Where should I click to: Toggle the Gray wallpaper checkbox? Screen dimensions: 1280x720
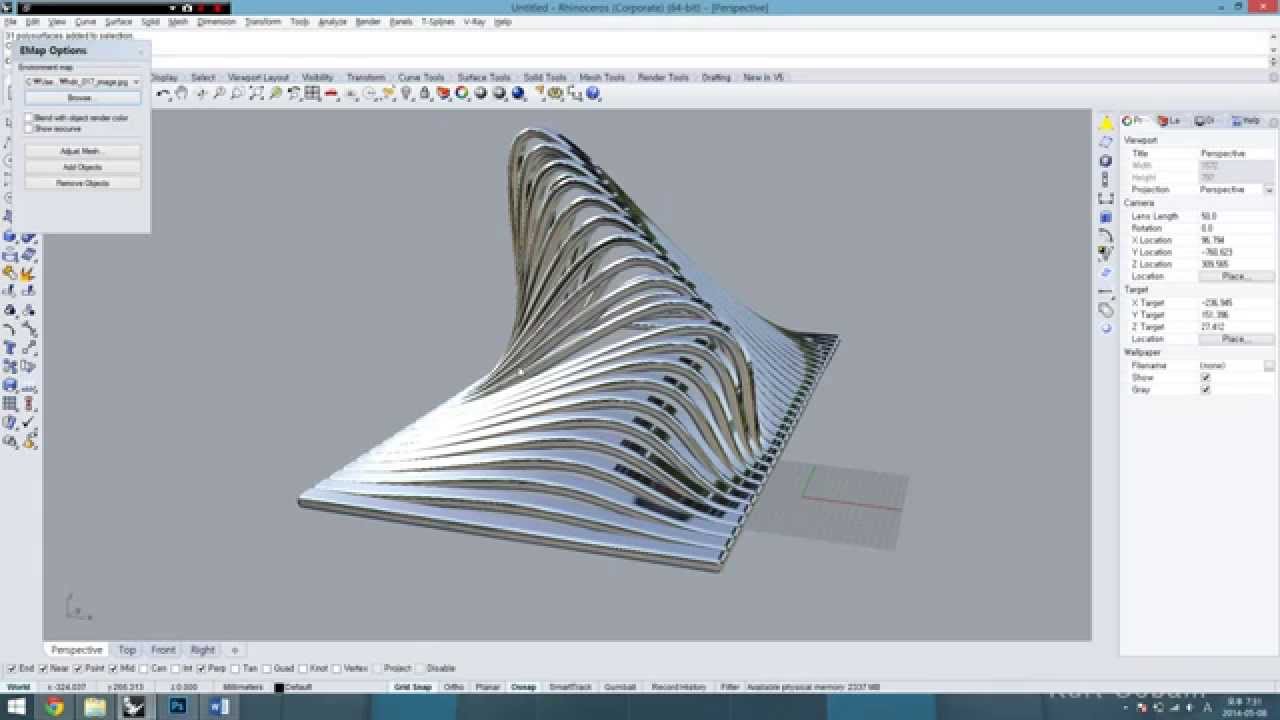point(1205,389)
